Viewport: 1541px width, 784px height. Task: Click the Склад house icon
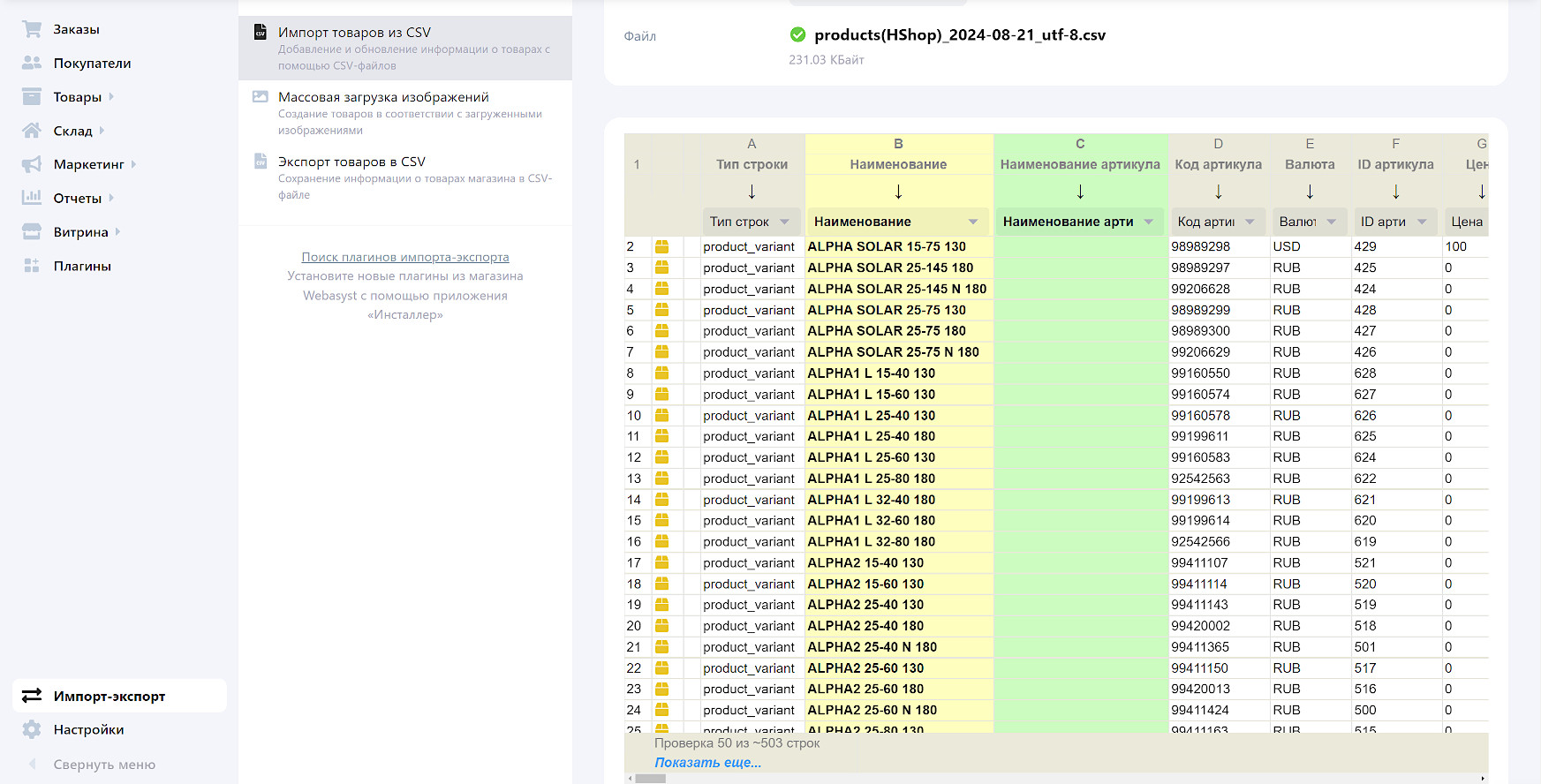32,131
